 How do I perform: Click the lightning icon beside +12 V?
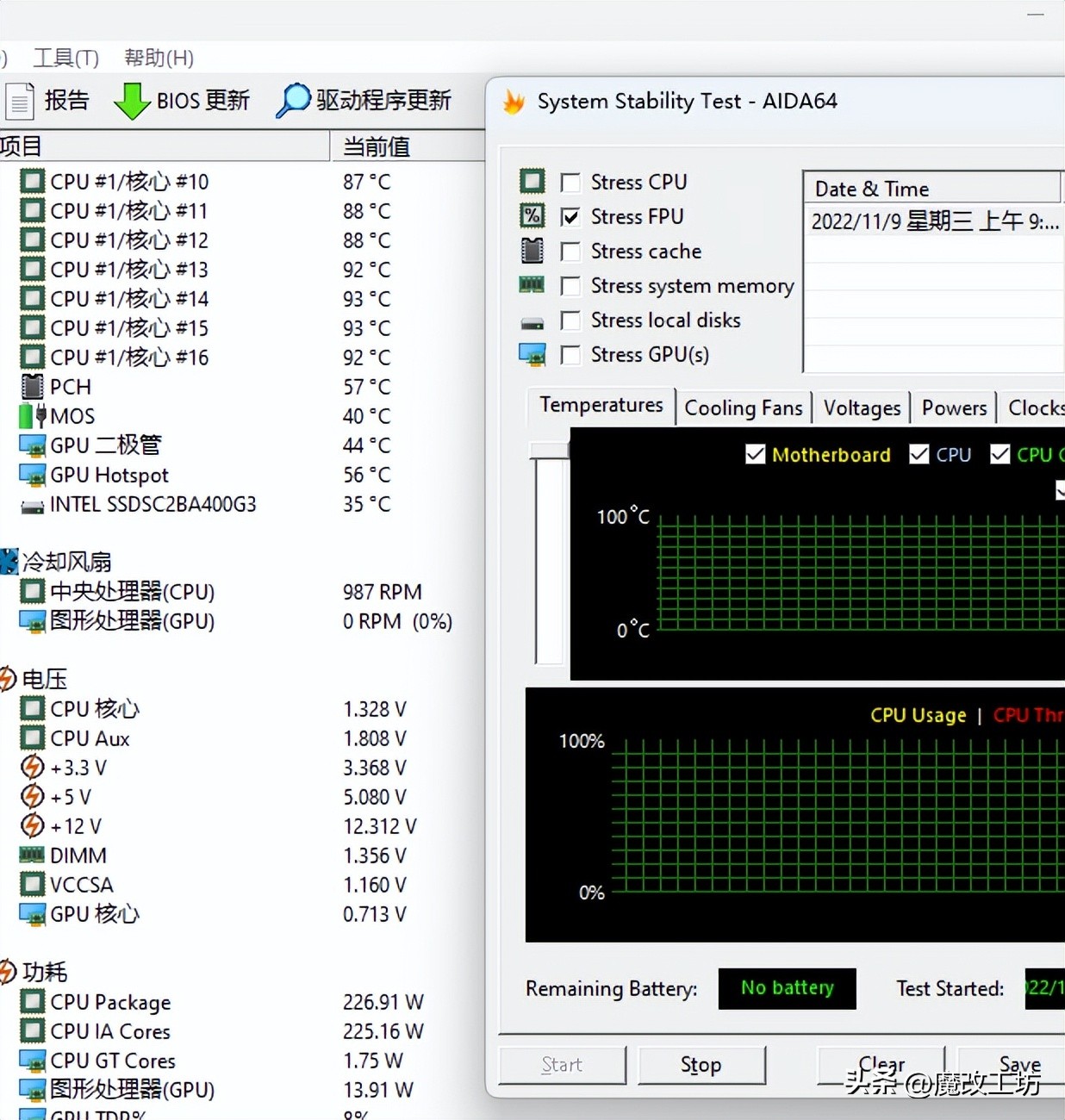31,825
